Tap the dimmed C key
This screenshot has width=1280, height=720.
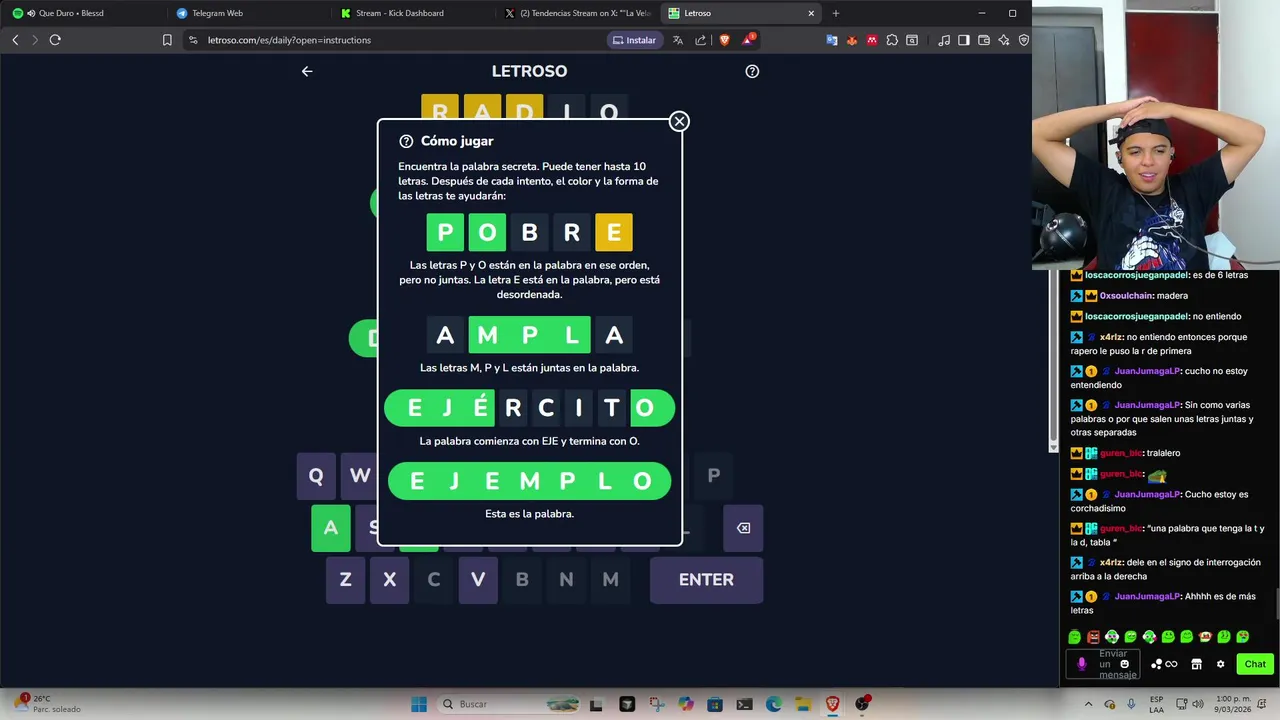(434, 580)
